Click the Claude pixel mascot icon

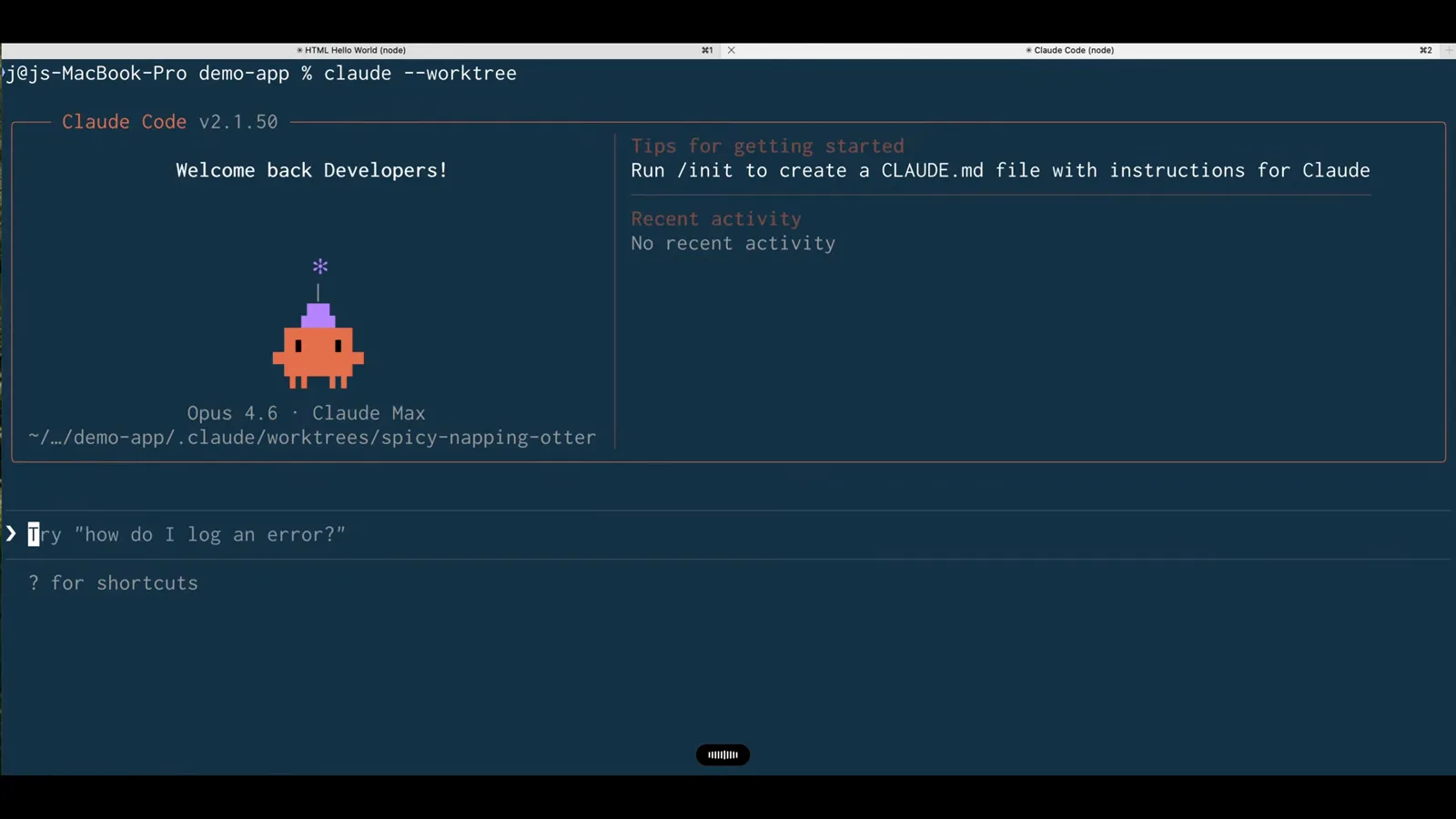coord(318,346)
